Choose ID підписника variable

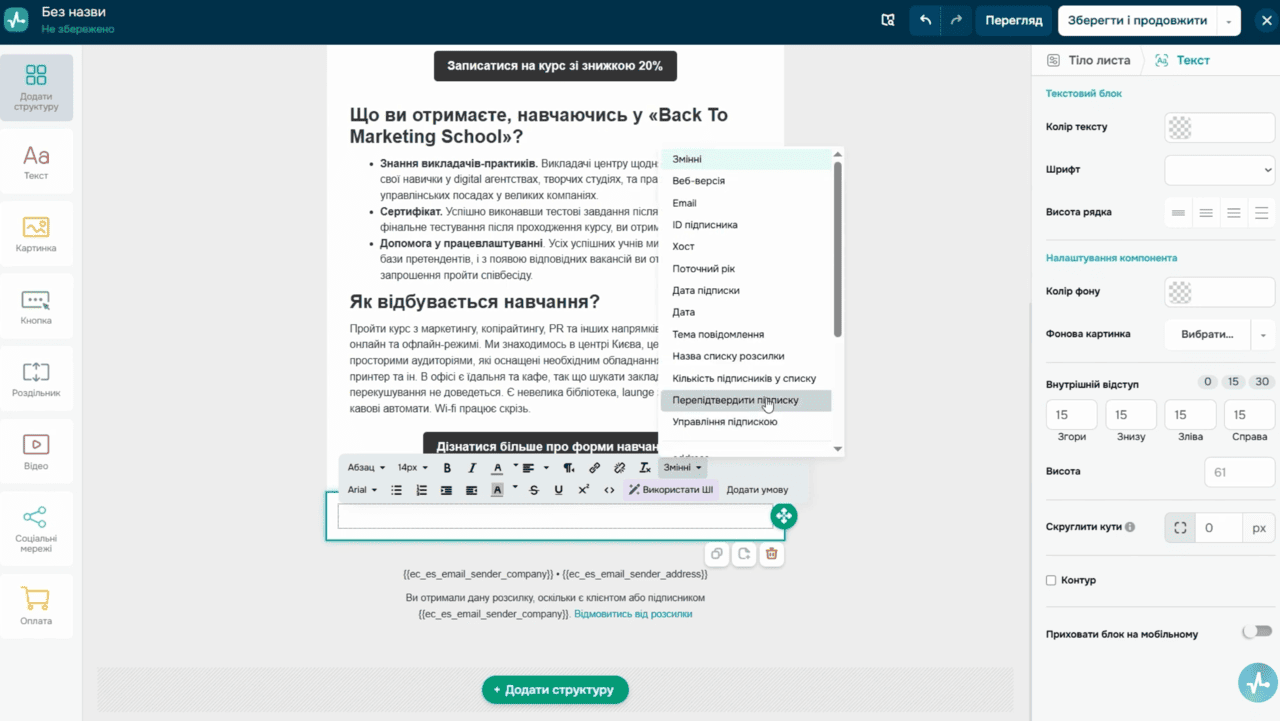[745, 225]
